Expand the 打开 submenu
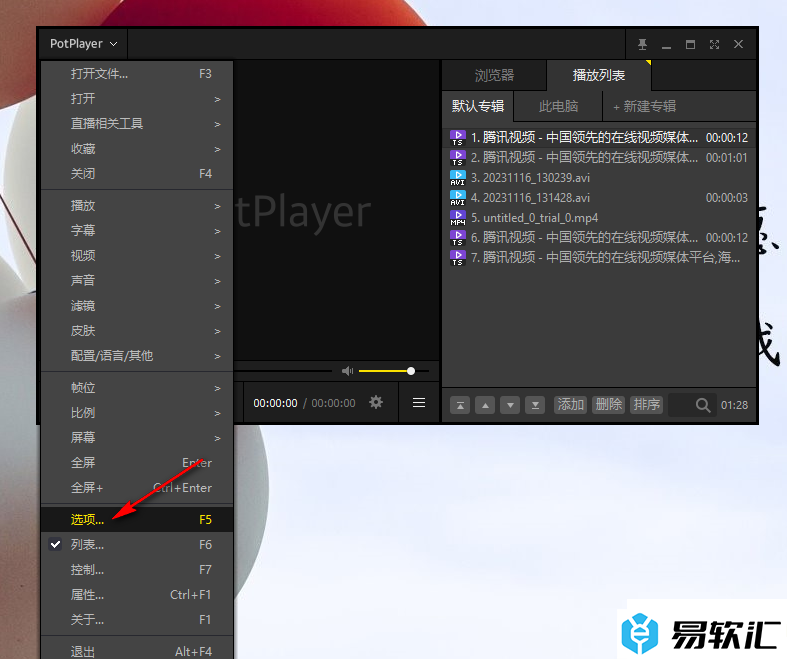787x659 pixels. [137, 99]
